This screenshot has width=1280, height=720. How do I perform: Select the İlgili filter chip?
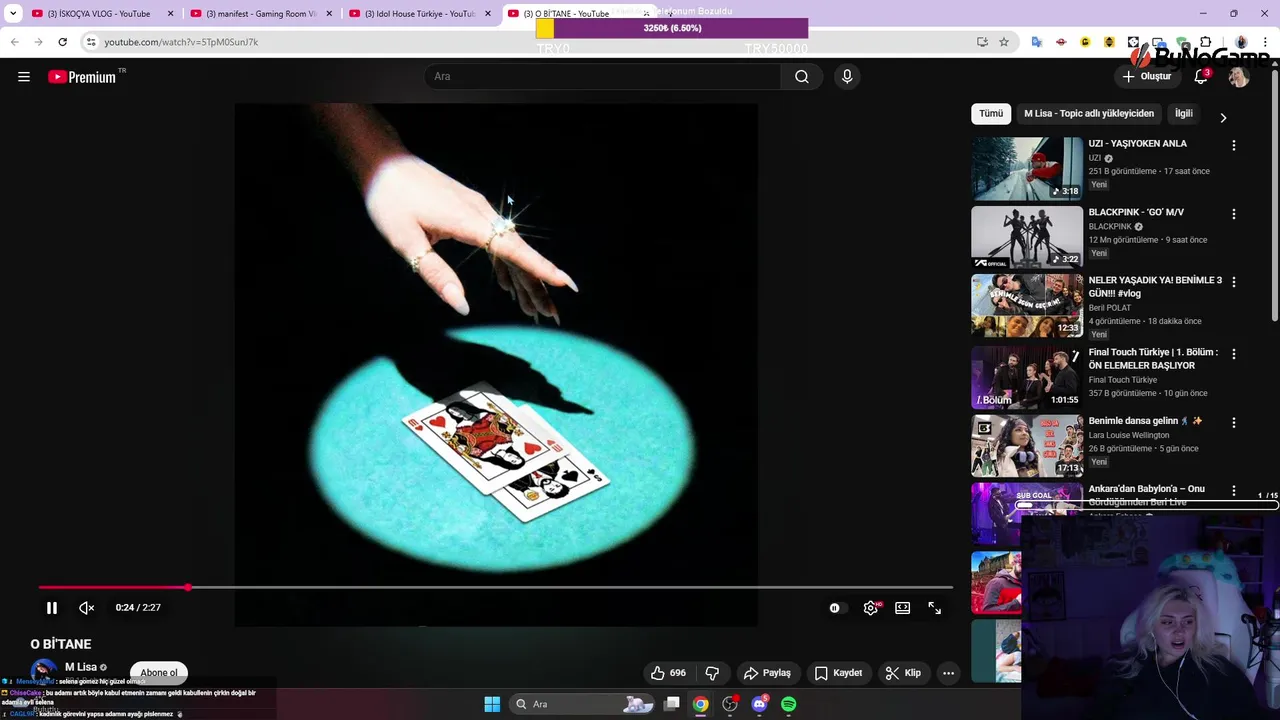pos(1184,114)
